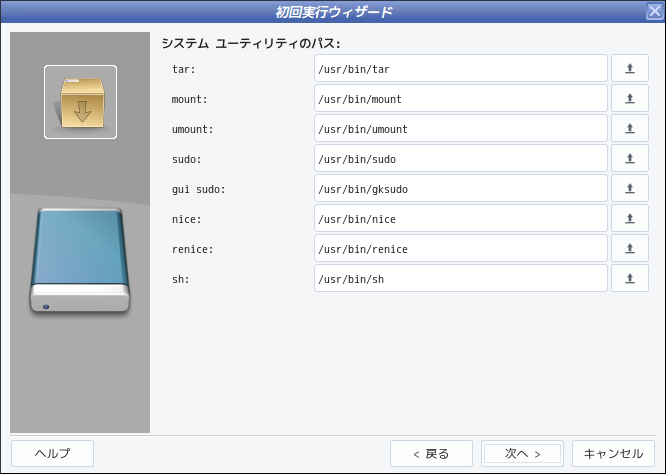Browse for the renice executable

point(629,248)
